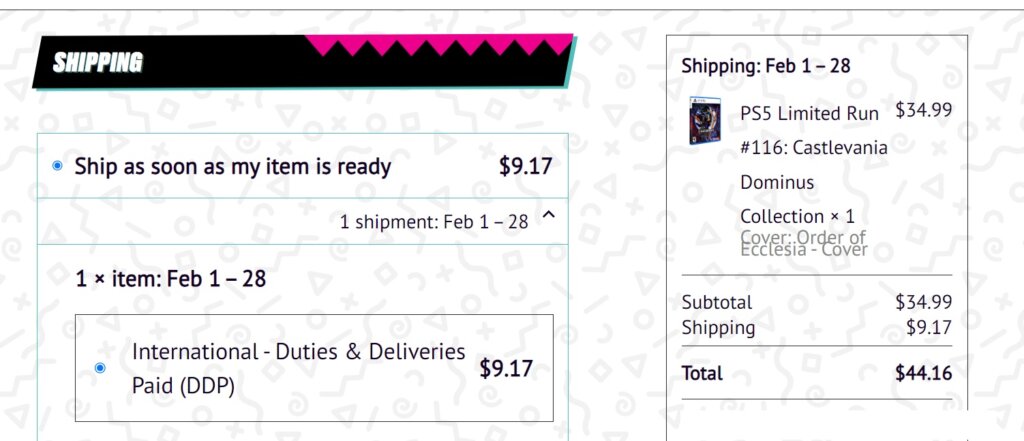Click the "Cover: Order of Ecclesia" variant text
This screenshot has height=441, width=1024.
point(804,244)
